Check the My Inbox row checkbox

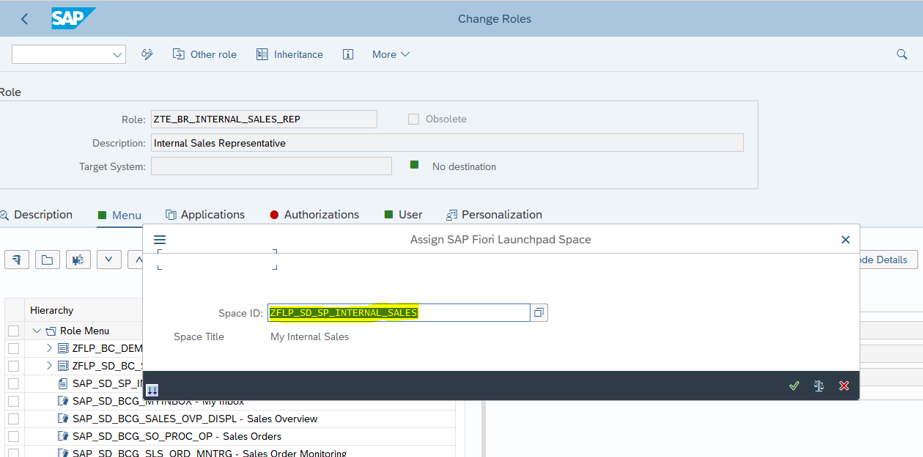(14, 402)
